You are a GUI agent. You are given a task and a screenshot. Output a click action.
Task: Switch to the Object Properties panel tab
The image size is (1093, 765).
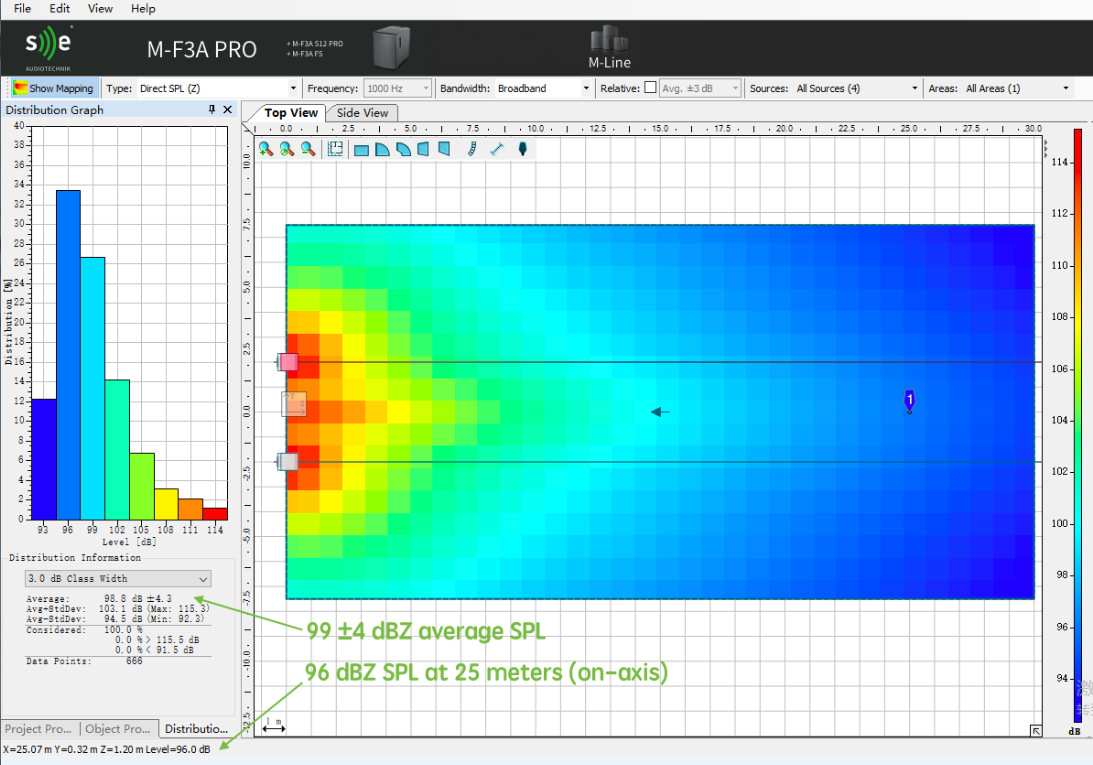pyautogui.click(x=117, y=729)
